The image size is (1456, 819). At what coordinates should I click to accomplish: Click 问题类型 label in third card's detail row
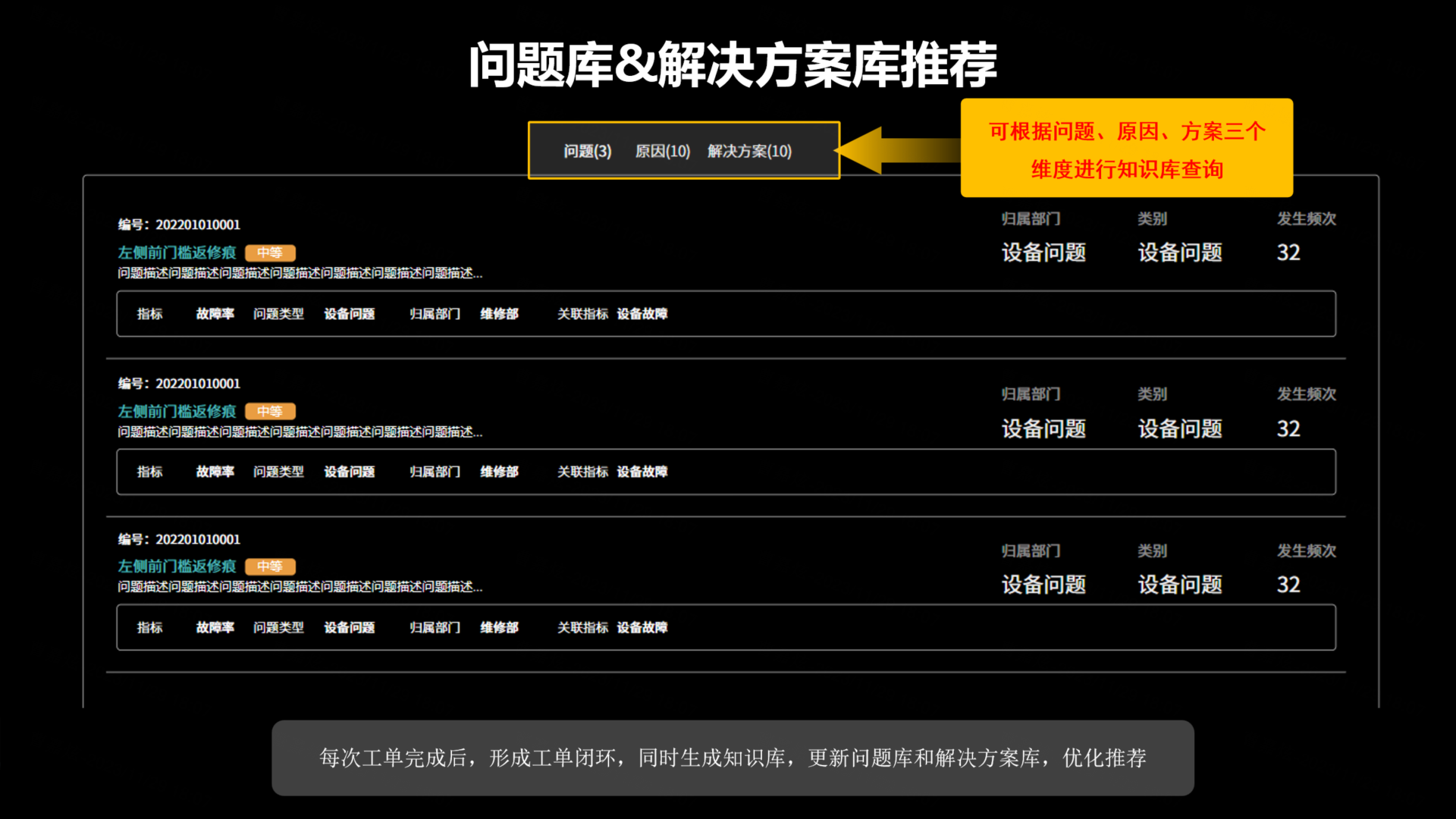(278, 627)
